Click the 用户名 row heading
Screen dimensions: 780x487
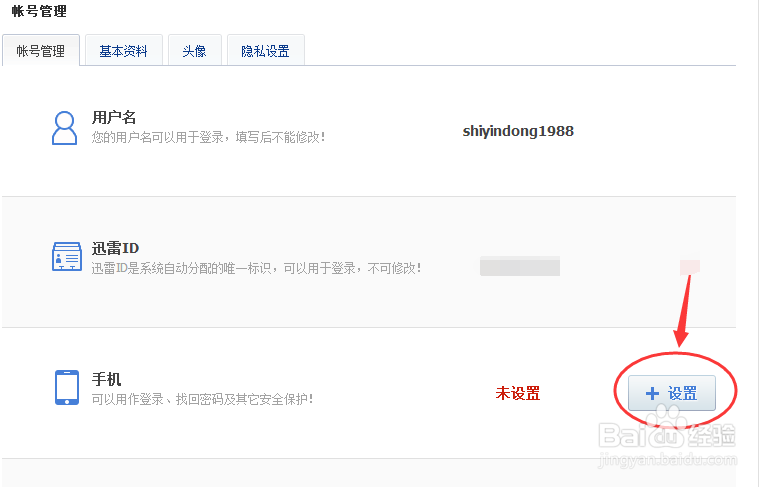(114, 118)
